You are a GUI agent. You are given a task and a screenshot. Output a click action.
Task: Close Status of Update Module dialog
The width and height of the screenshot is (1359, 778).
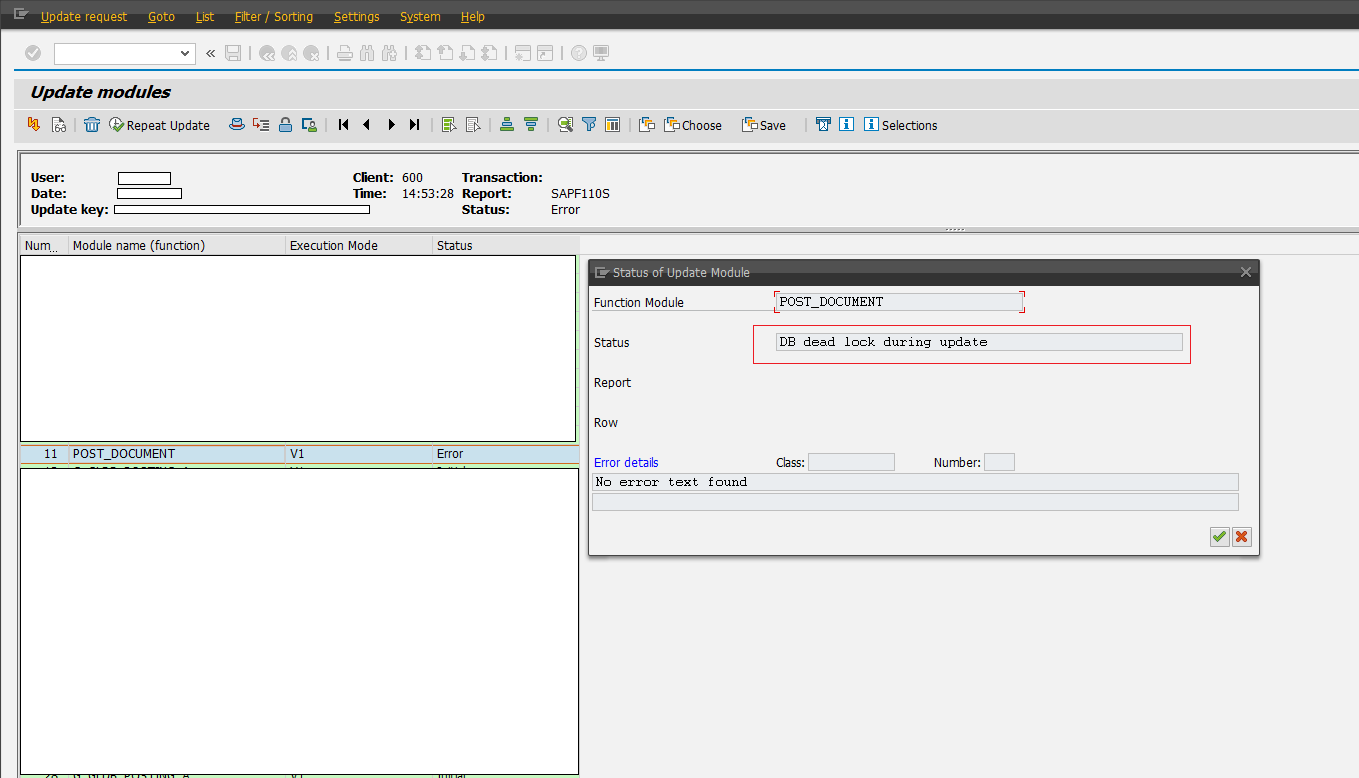click(1246, 272)
